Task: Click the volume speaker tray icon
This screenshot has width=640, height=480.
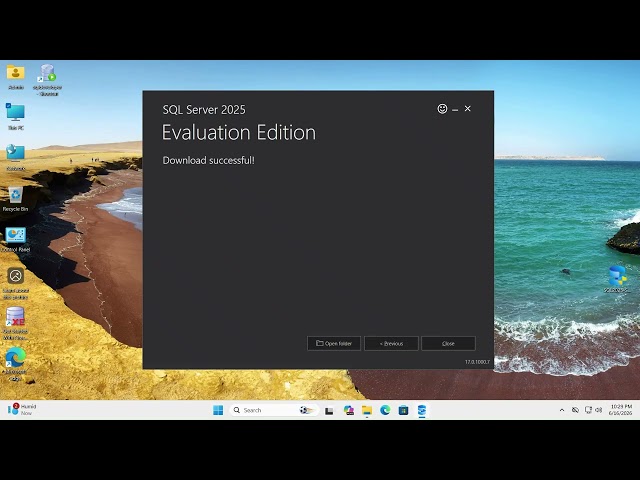Action: click(599, 410)
